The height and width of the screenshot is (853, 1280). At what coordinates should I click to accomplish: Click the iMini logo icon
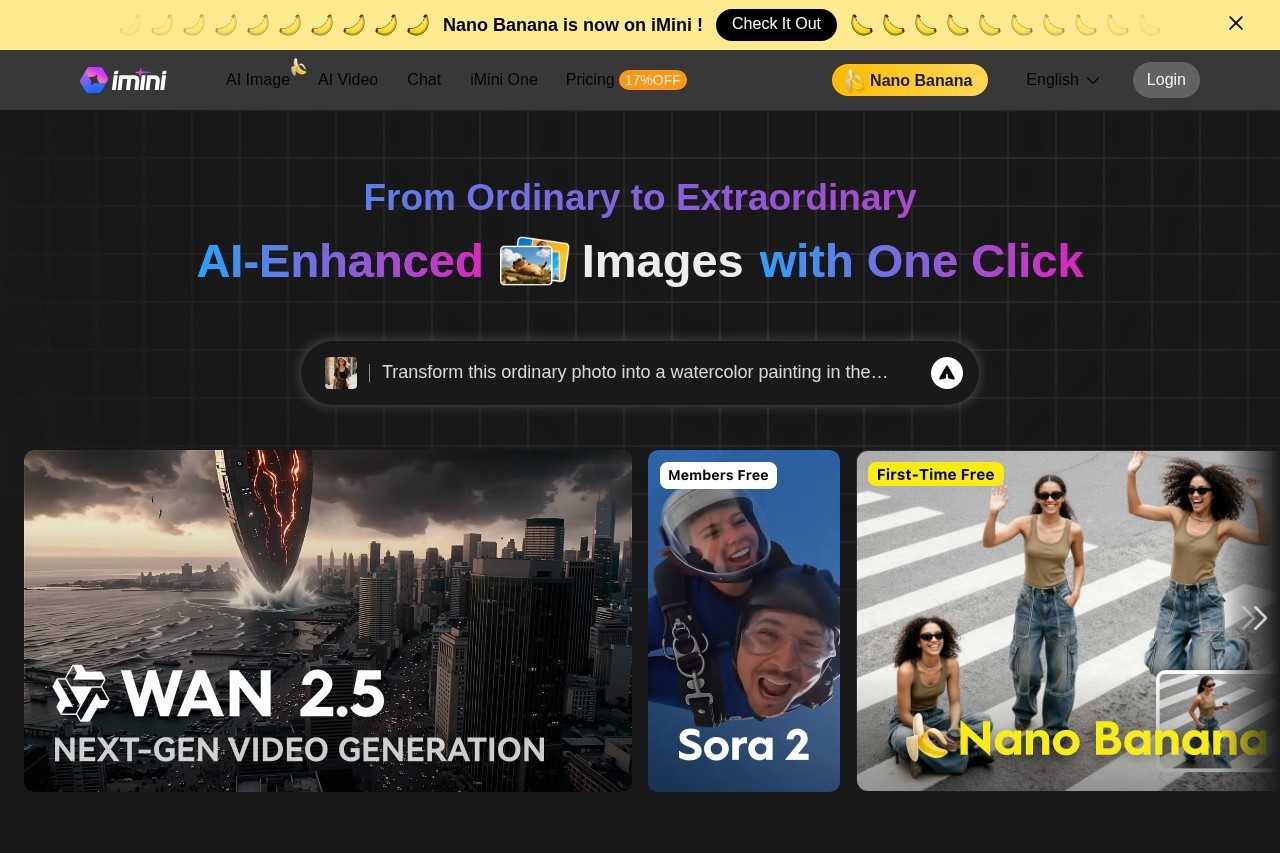point(94,80)
